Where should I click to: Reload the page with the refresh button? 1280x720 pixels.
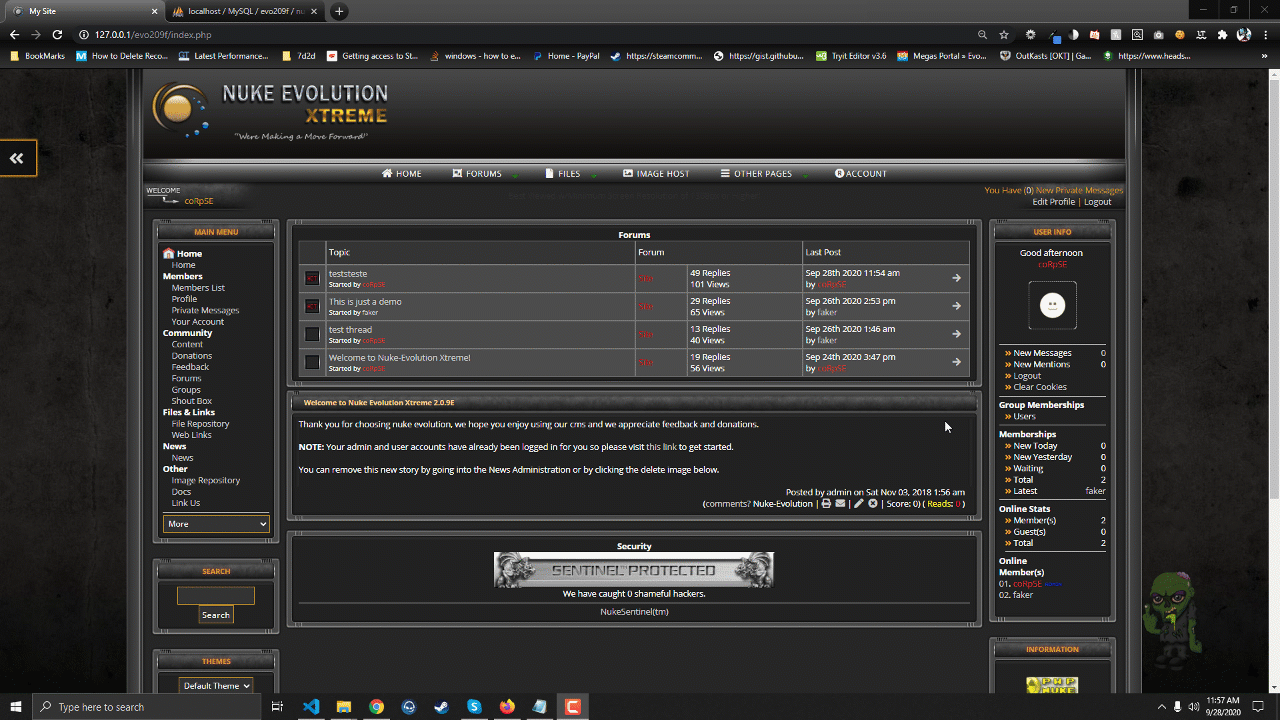coord(57,34)
